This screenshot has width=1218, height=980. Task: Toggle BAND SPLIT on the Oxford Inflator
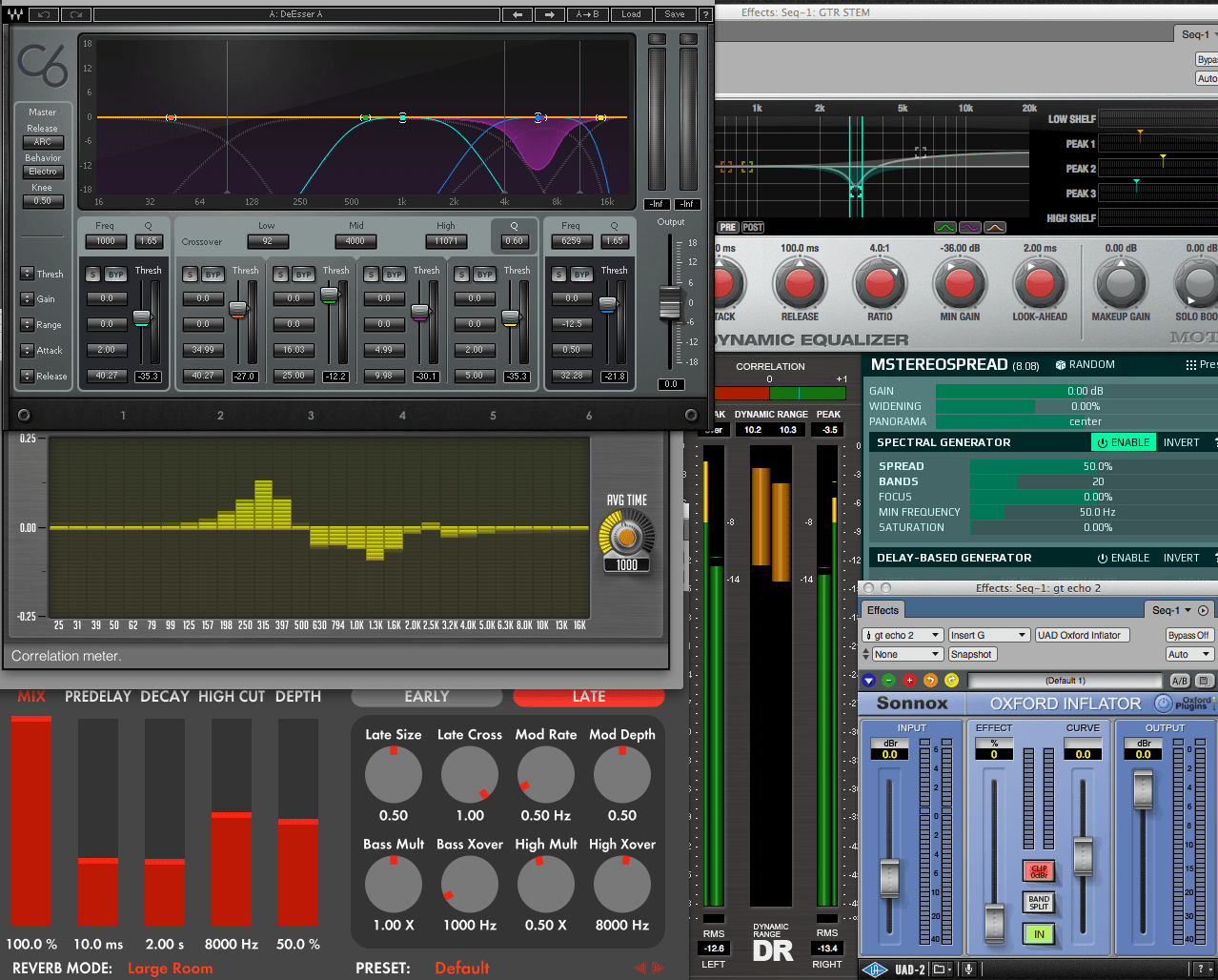pos(1038,902)
